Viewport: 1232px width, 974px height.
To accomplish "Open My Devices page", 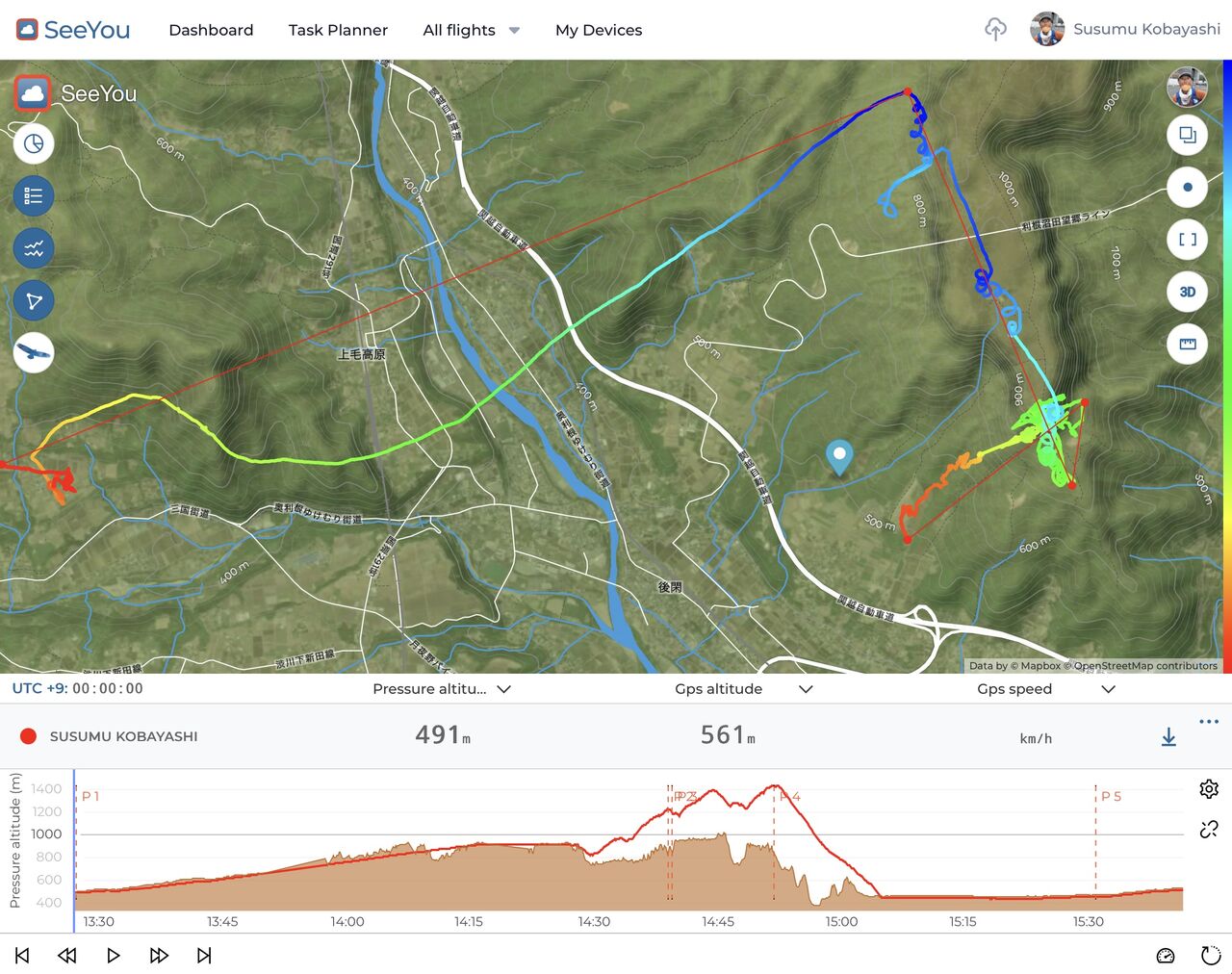I will [x=599, y=30].
